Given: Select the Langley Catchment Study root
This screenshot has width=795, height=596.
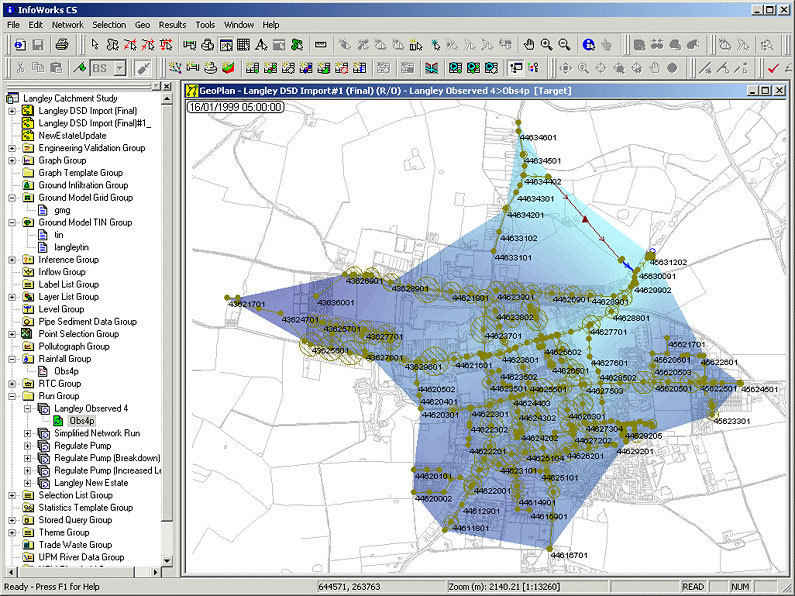Looking at the screenshot, I should 70,98.
